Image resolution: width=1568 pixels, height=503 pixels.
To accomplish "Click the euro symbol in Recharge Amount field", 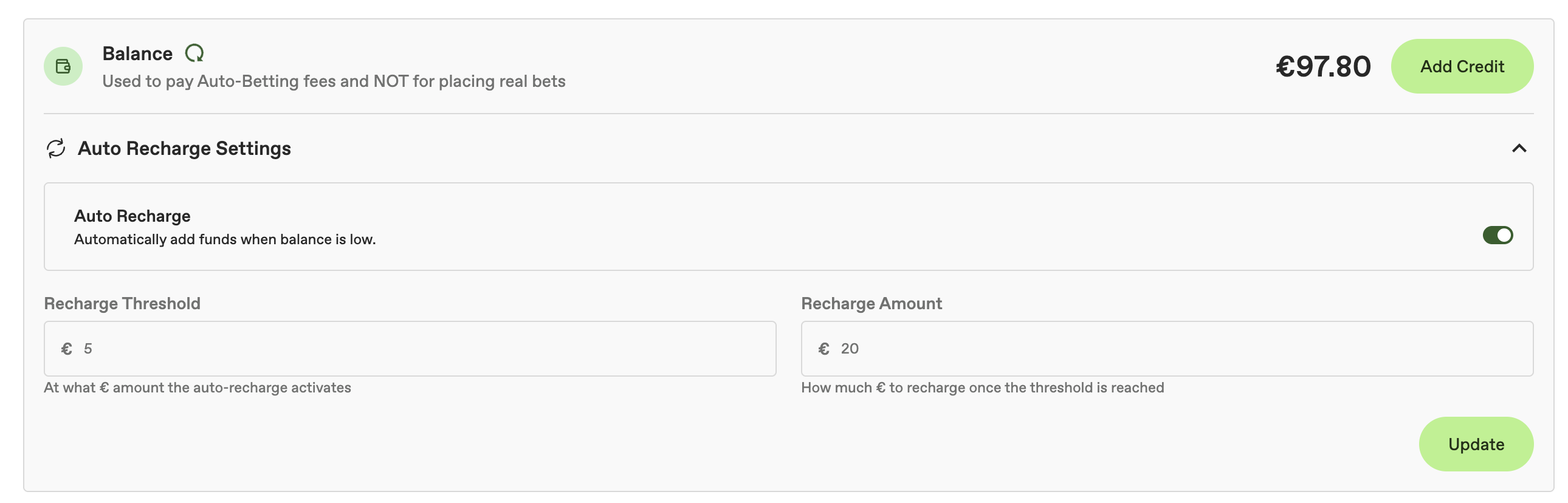I will (x=824, y=349).
